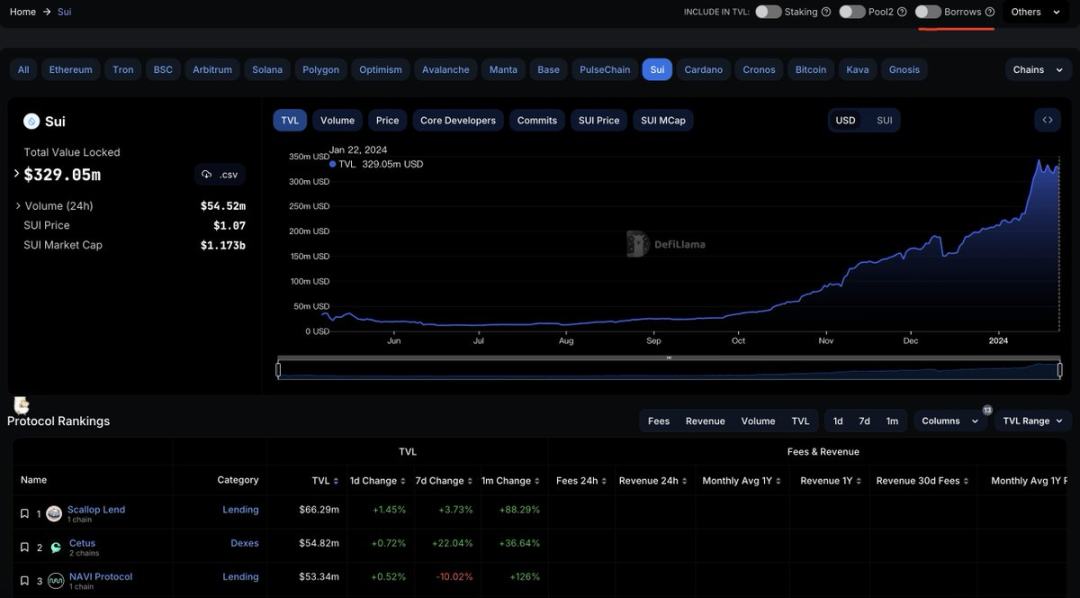This screenshot has width=1080, height=598.
Task: Show Fees columns in rankings
Action: point(658,421)
